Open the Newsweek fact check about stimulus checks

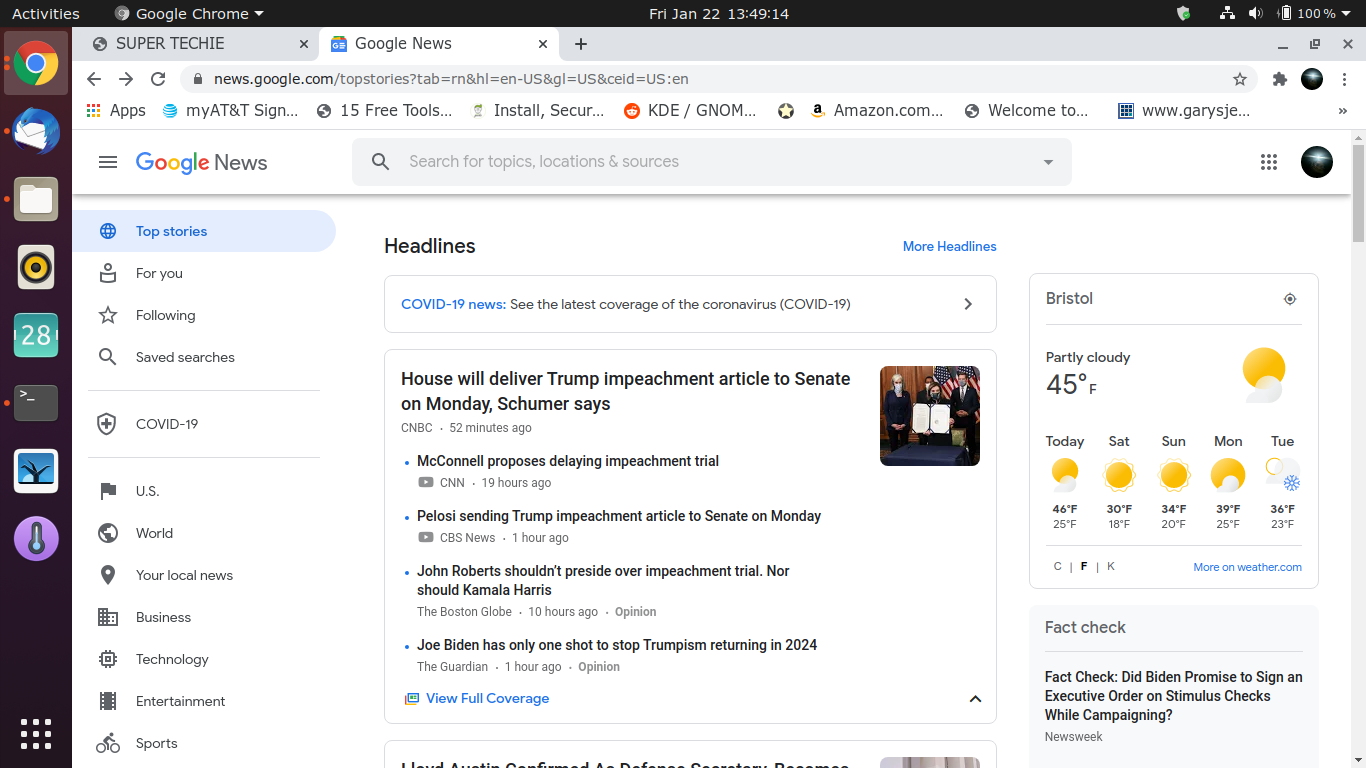coord(1173,696)
